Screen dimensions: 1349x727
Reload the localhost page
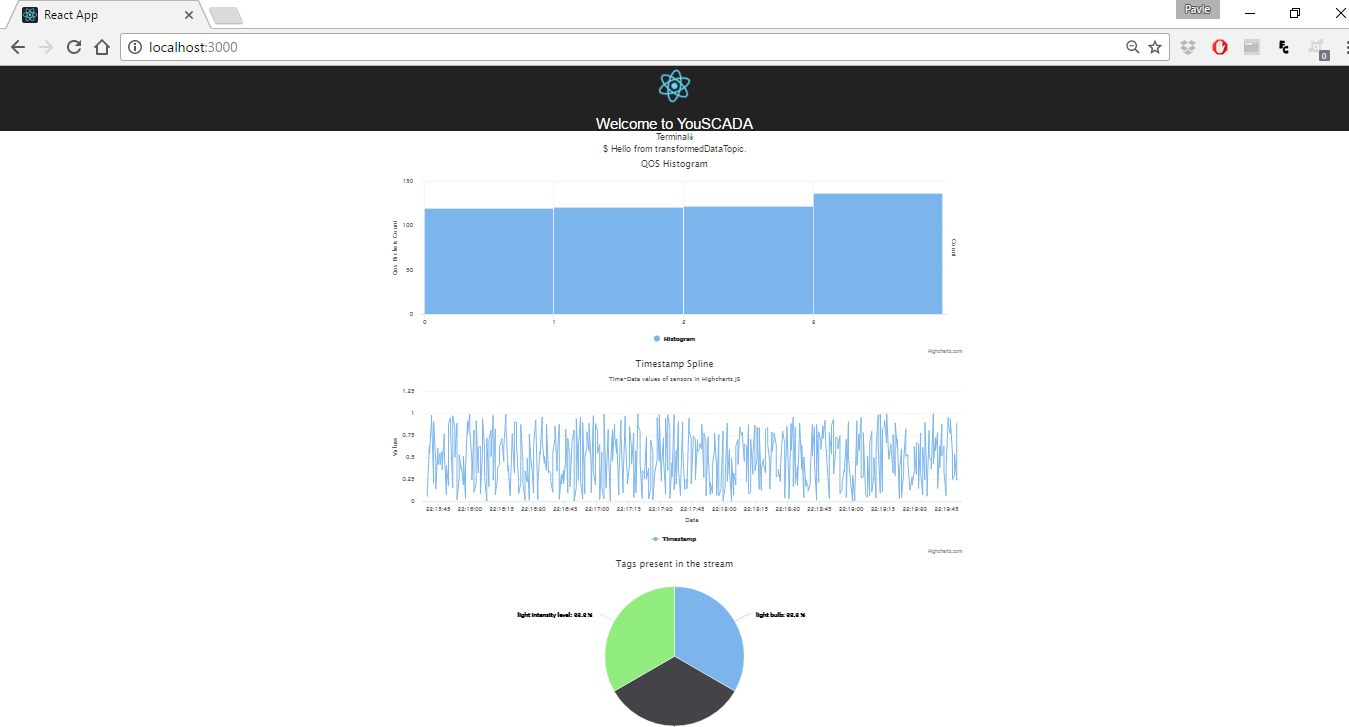coord(73,47)
